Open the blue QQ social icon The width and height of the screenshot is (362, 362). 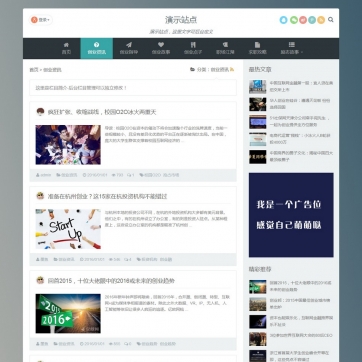(283, 20)
